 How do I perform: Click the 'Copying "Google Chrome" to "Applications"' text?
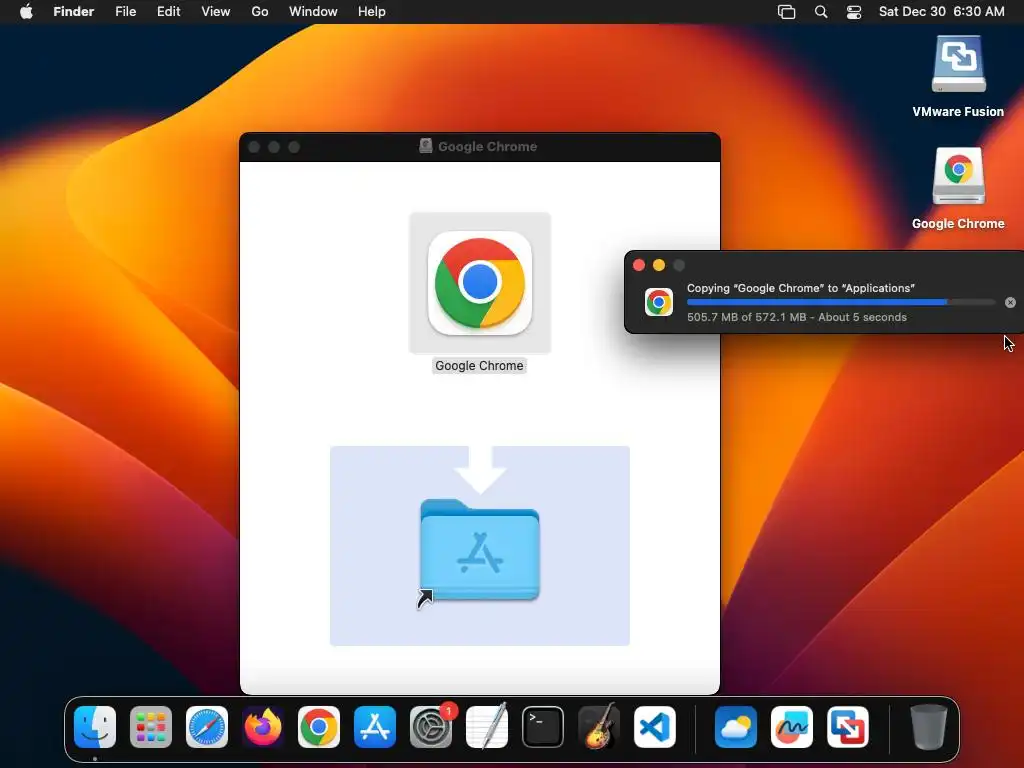801,288
